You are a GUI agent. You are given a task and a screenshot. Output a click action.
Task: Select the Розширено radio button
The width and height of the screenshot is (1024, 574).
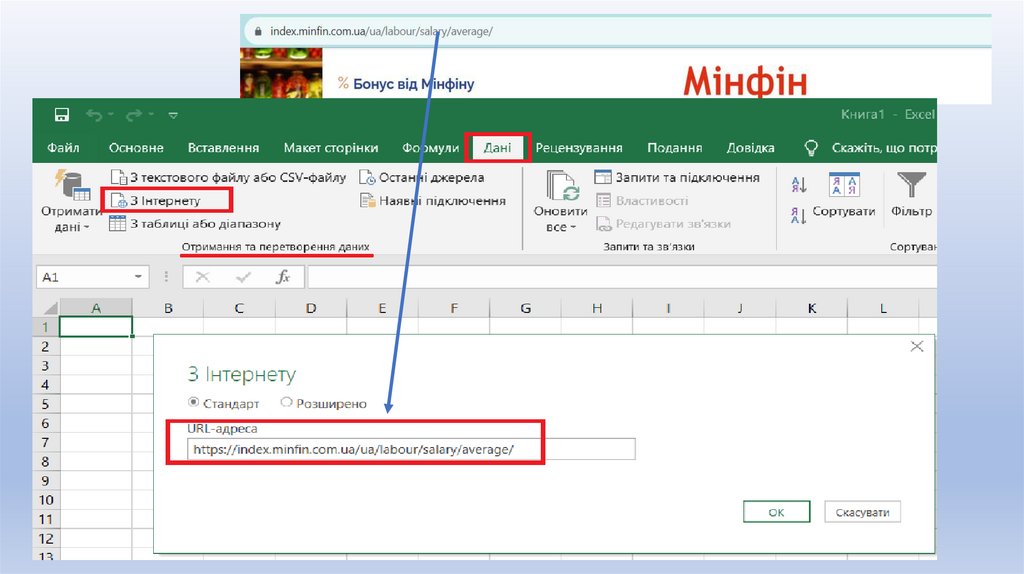286,403
